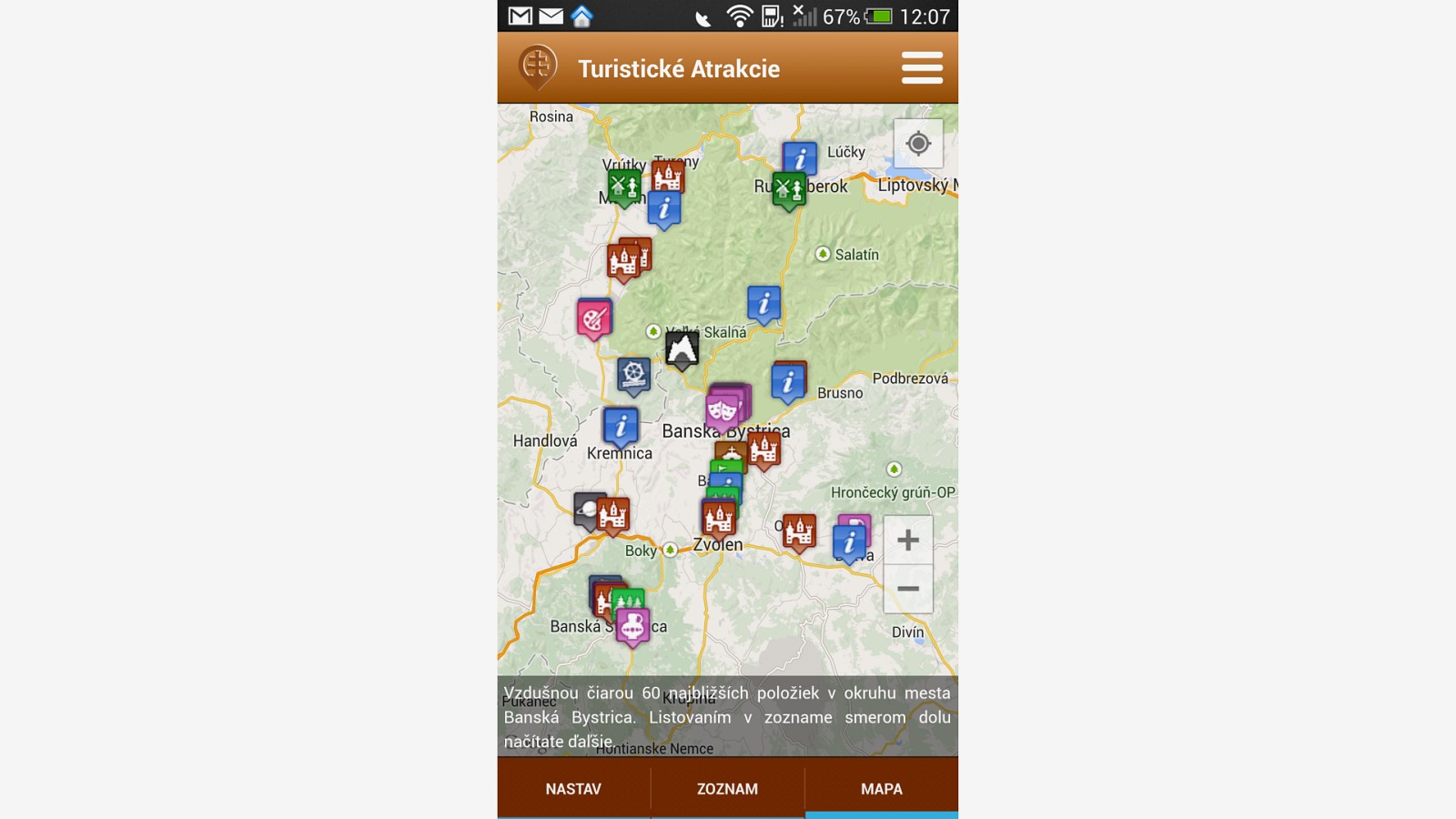Image resolution: width=1456 pixels, height=819 pixels.
Task: Tap the info marker above Kremnica
Action: click(x=621, y=426)
